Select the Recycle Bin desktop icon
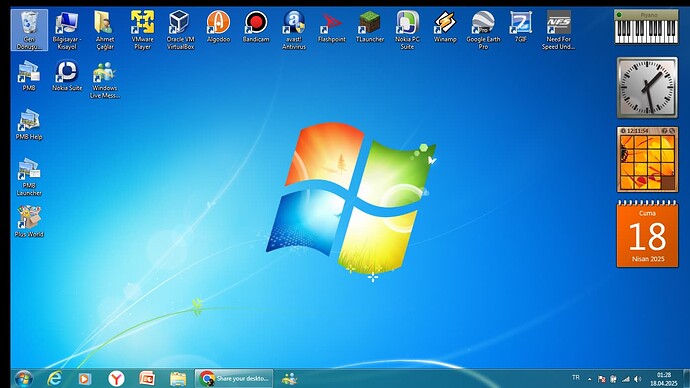This screenshot has height=388, width=690. [x=29, y=30]
